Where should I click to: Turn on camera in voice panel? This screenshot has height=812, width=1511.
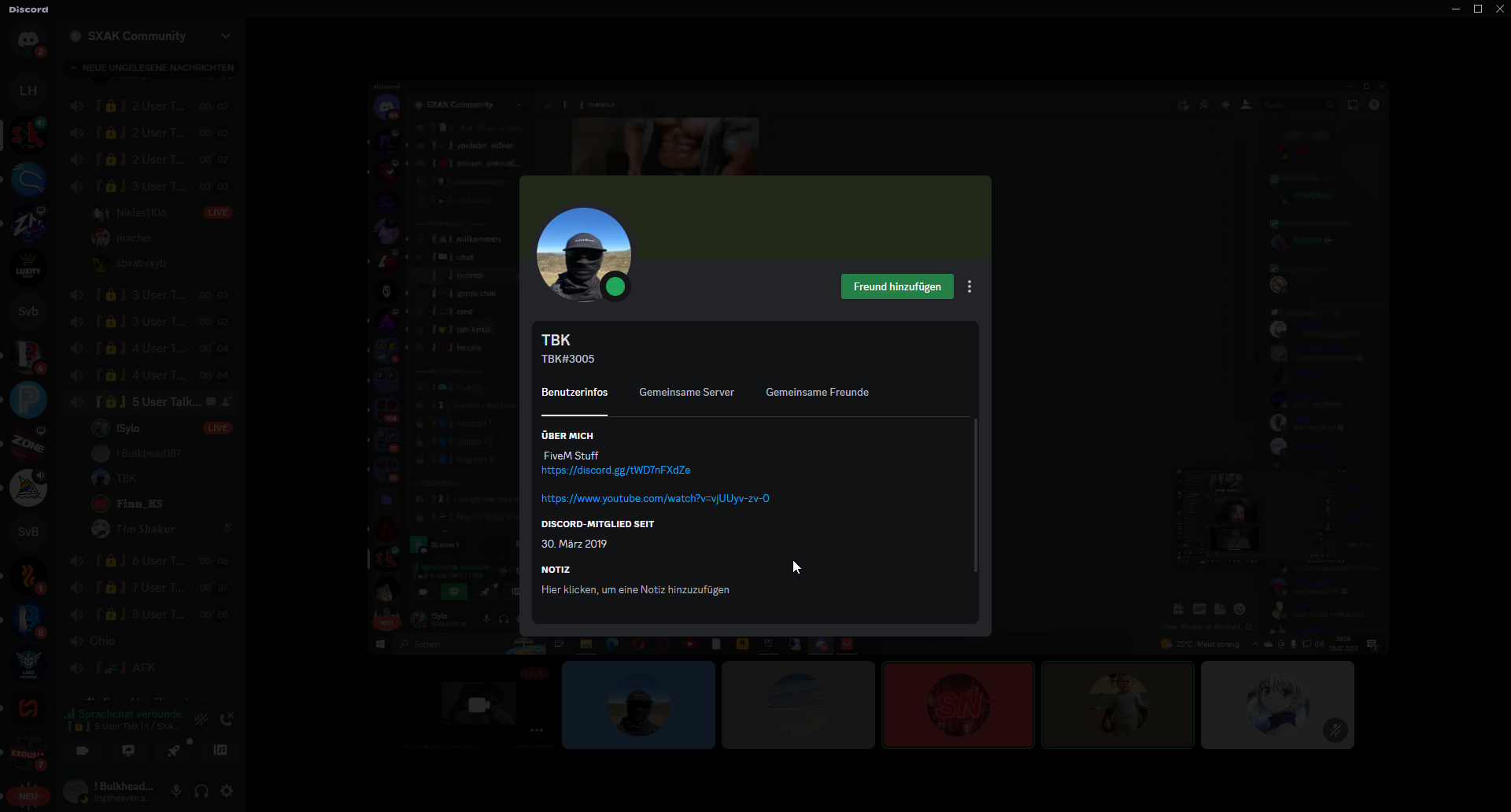[83, 751]
